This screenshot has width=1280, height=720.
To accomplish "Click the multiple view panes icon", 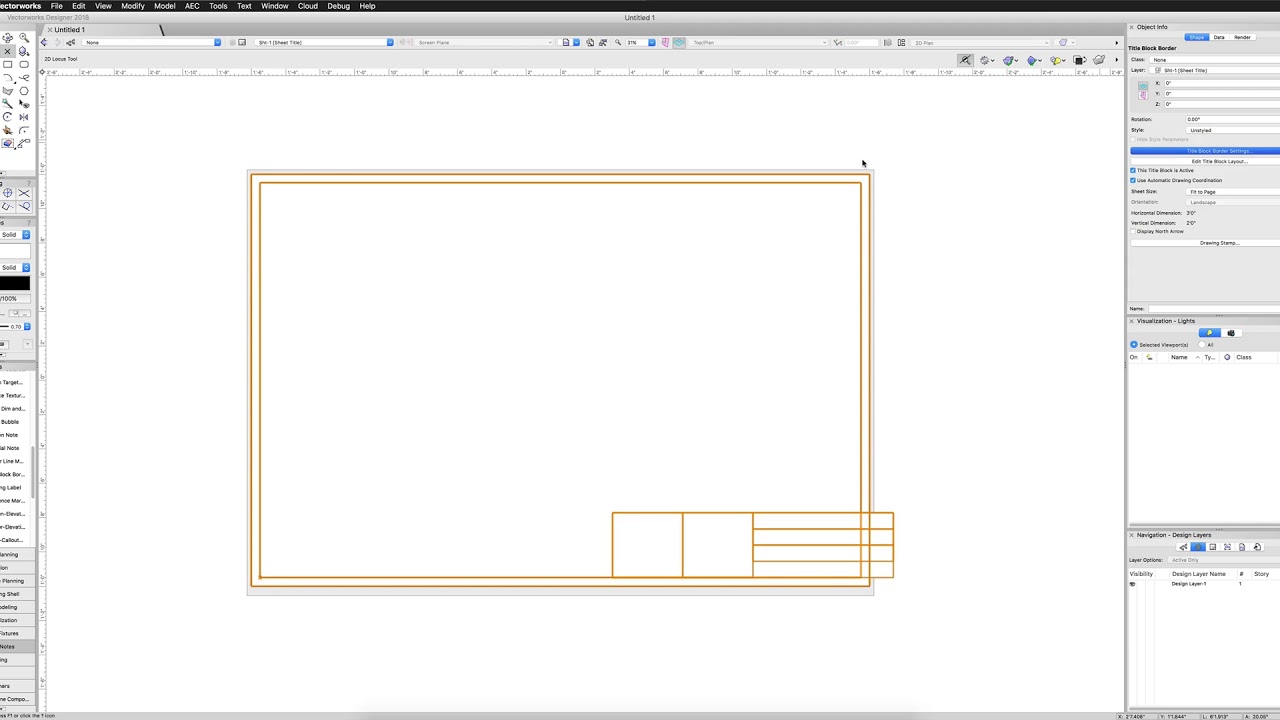I will click(901, 42).
